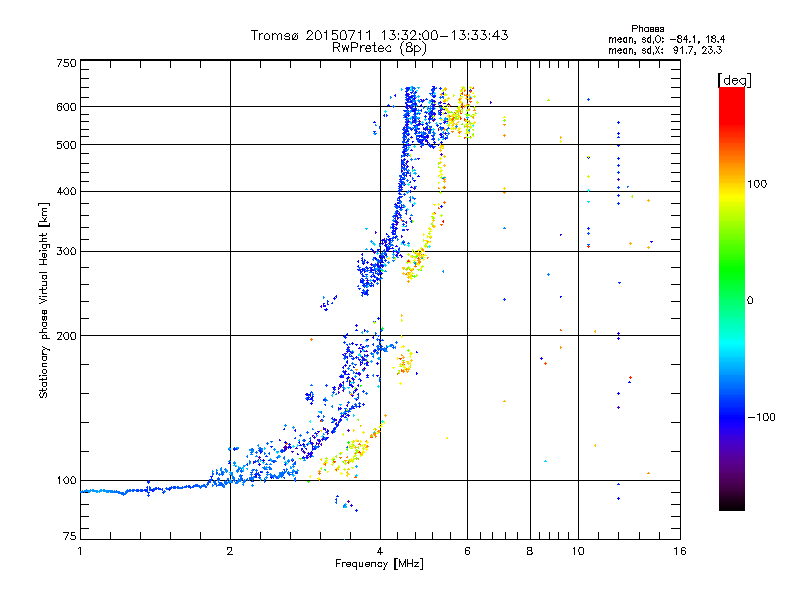Click the "Stationary phase Virtual Height [km]" axis label
Image resolution: width=800 pixels, height=600 pixels.
click(x=43, y=300)
